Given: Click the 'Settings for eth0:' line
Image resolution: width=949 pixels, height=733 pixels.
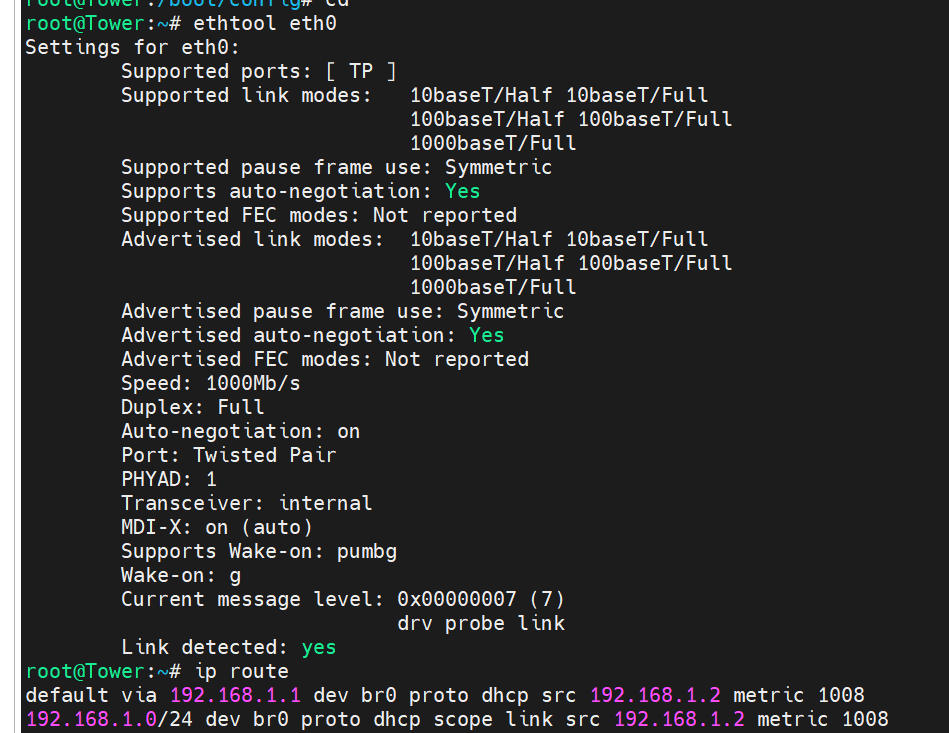Looking at the screenshot, I should click(x=133, y=47).
